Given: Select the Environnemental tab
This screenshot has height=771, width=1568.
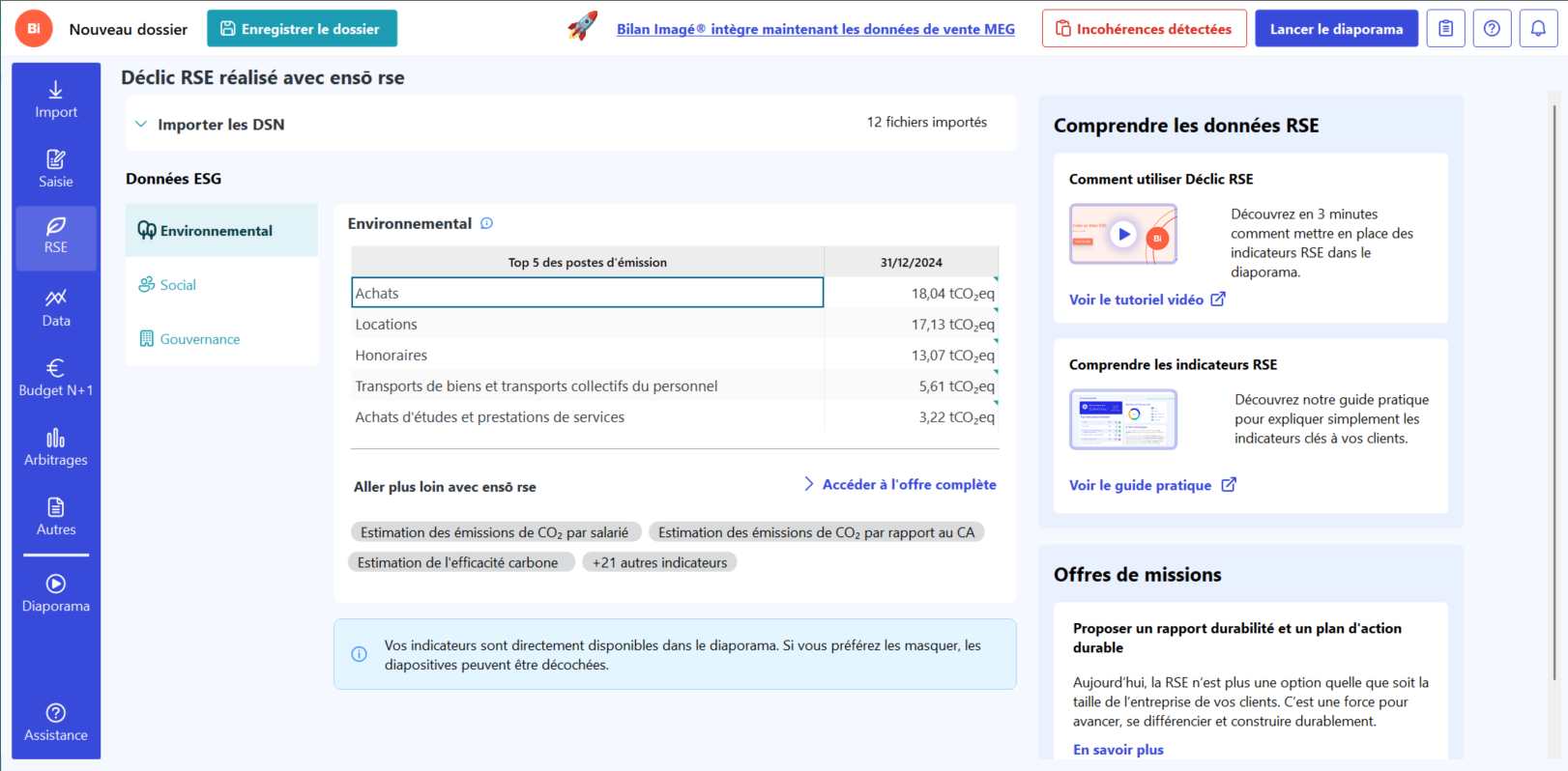Looking at the screenshot, I should [221, 230].
